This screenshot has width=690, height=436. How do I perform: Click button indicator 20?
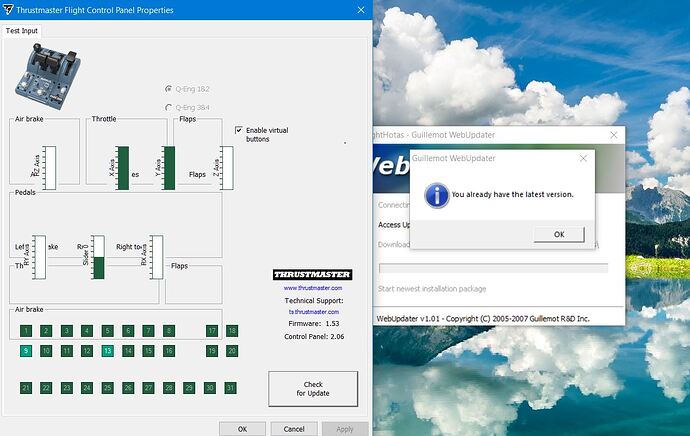[x=232, y=351]
